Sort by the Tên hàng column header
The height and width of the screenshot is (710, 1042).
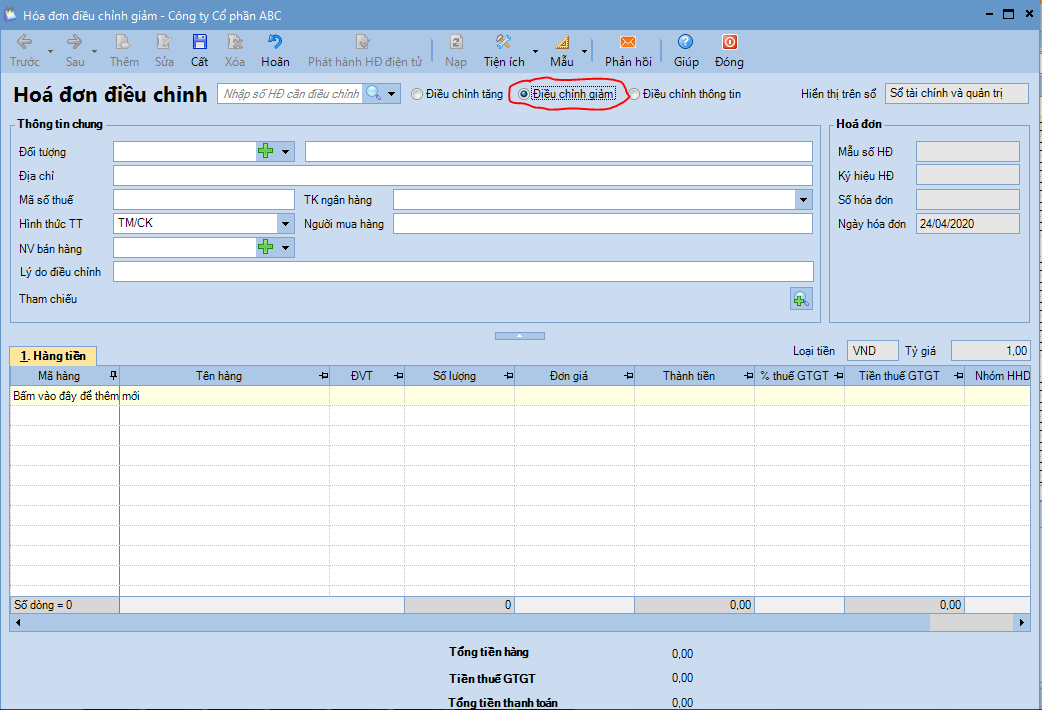[219, 376]
